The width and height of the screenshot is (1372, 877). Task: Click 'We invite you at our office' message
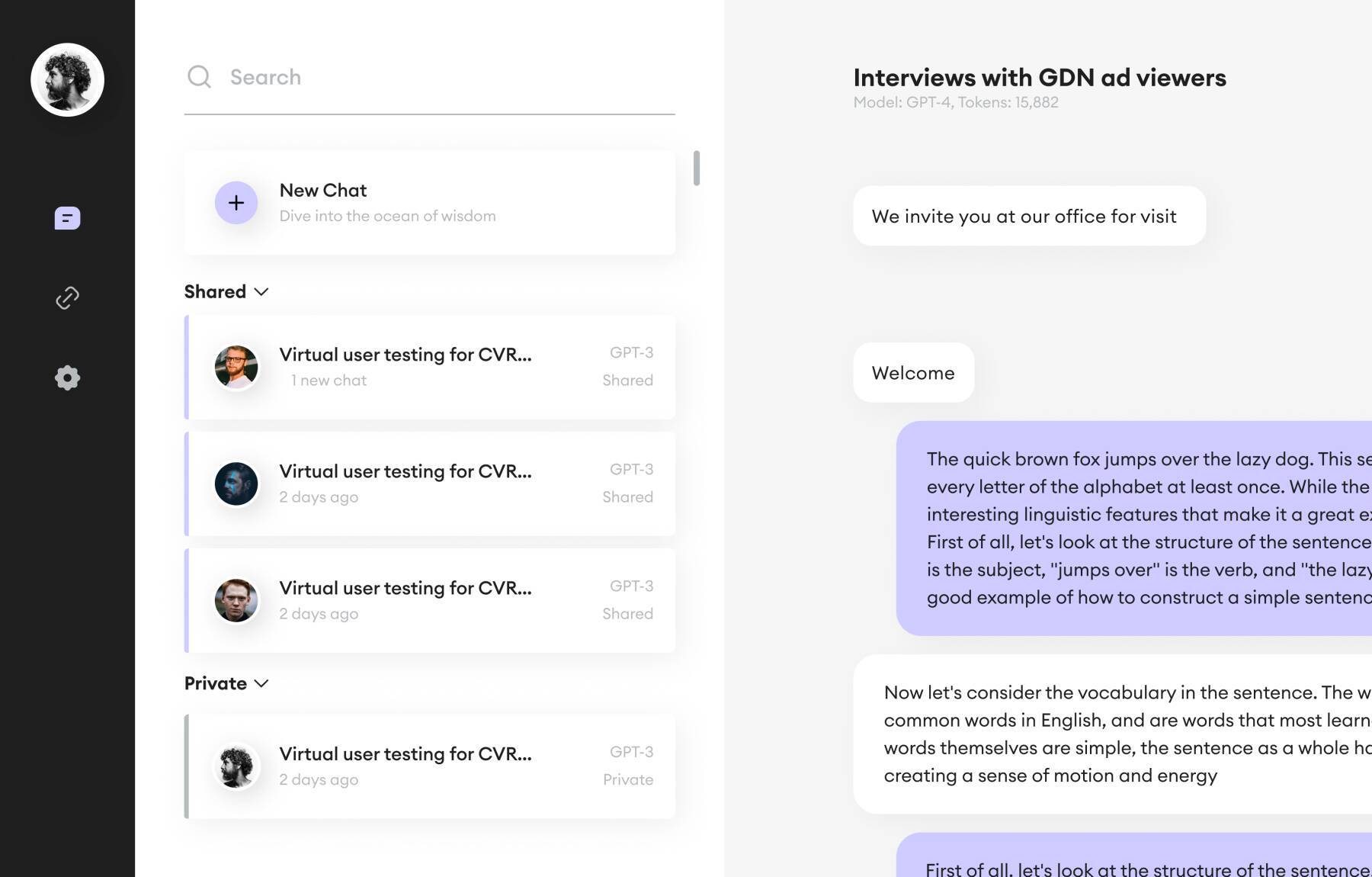pyautogui.click(x=1029, y=217)
